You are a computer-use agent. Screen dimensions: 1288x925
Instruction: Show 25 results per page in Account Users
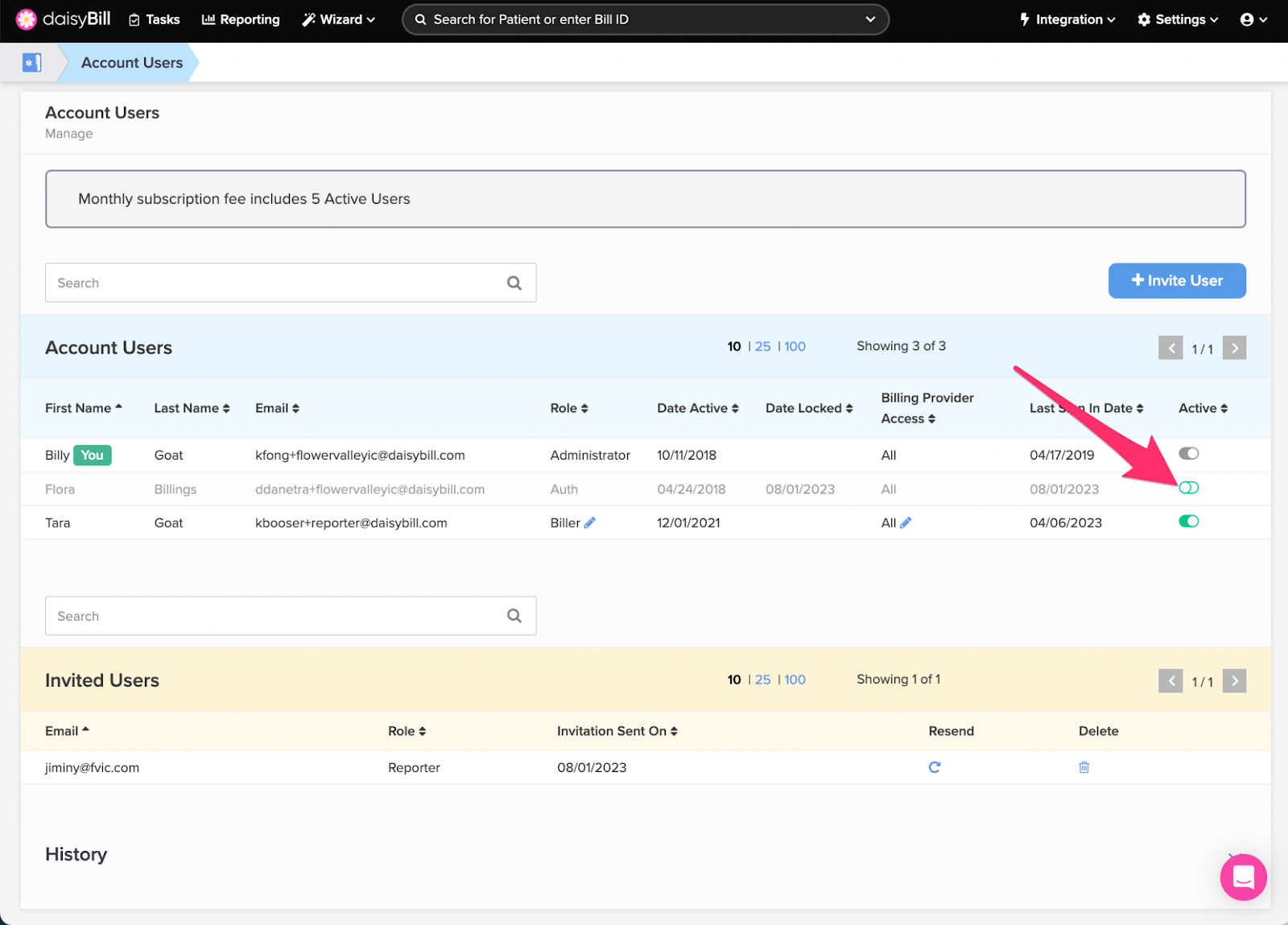point(762,346)
